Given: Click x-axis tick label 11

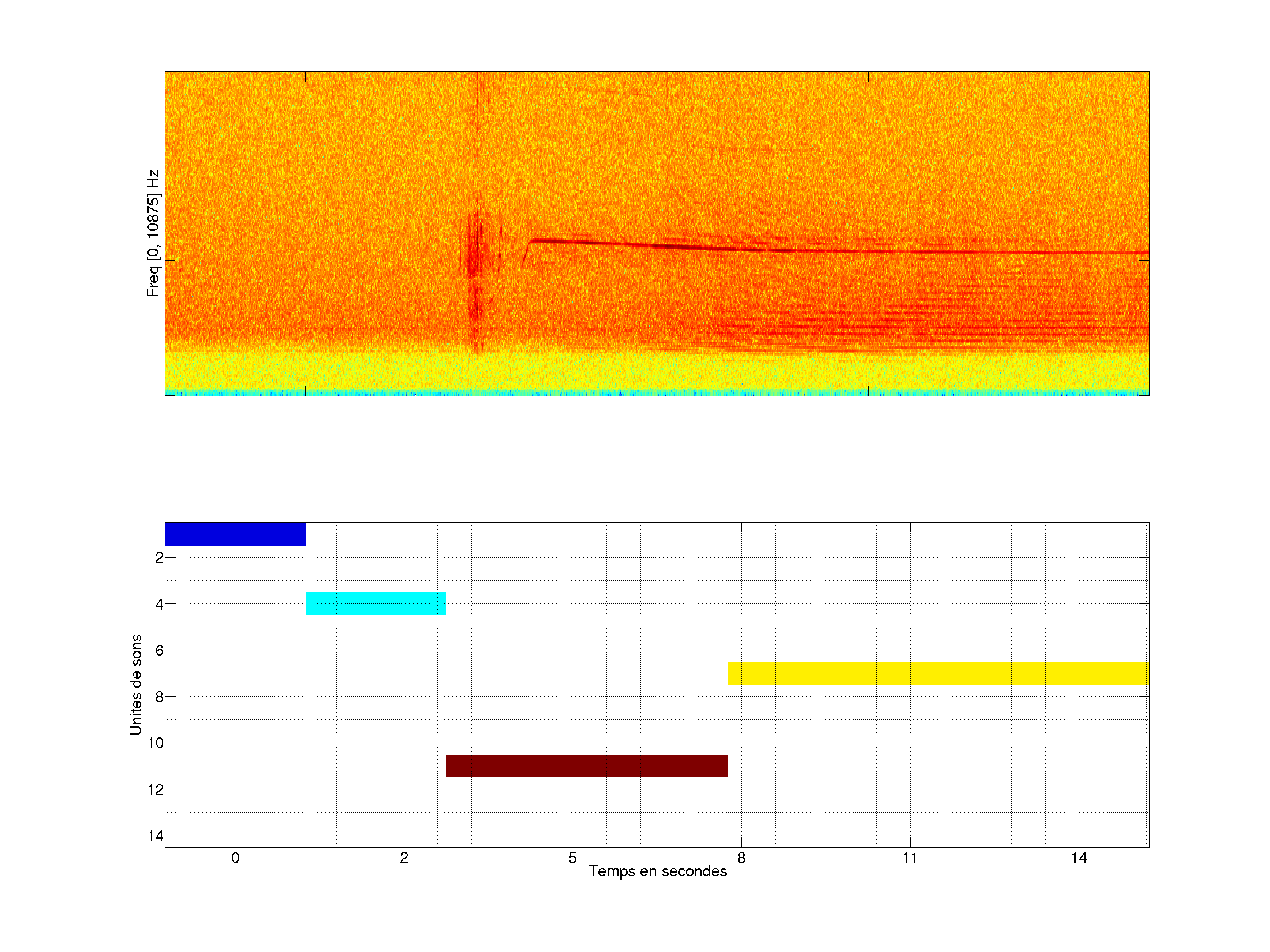Looking at the screenshot, I should pos(909,858).
